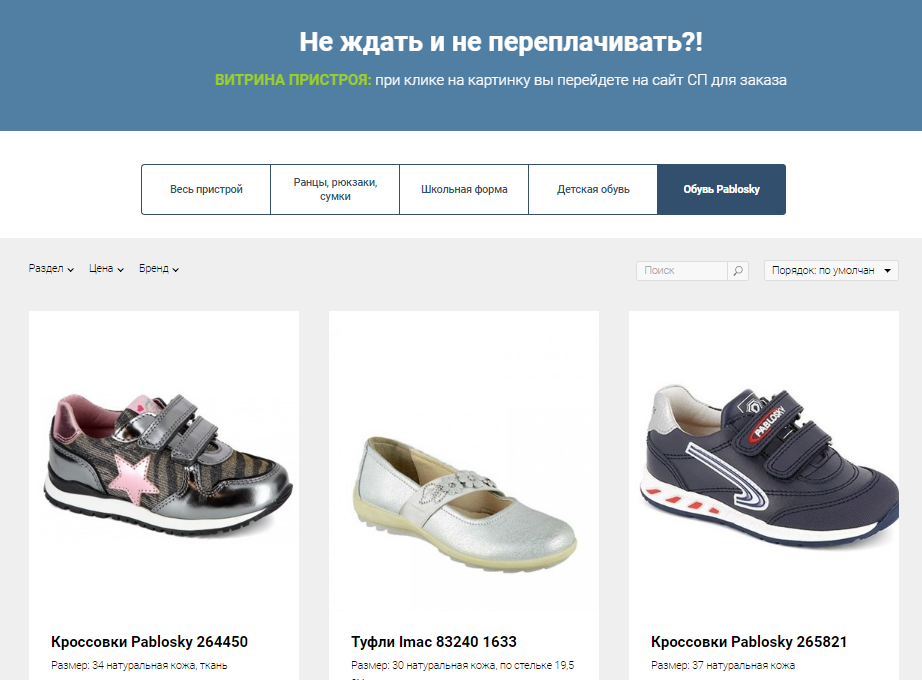Viewport: 922px width, 680px height.
Task: Open the Школьная форма tab
Action: pyautogui.click(x=464, y=189)
